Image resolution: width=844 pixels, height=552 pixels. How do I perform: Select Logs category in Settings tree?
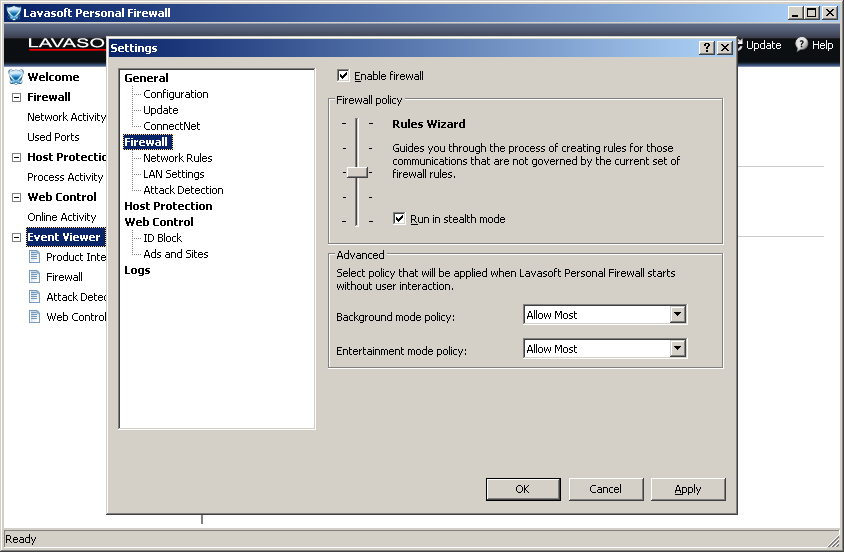[137, 270]
